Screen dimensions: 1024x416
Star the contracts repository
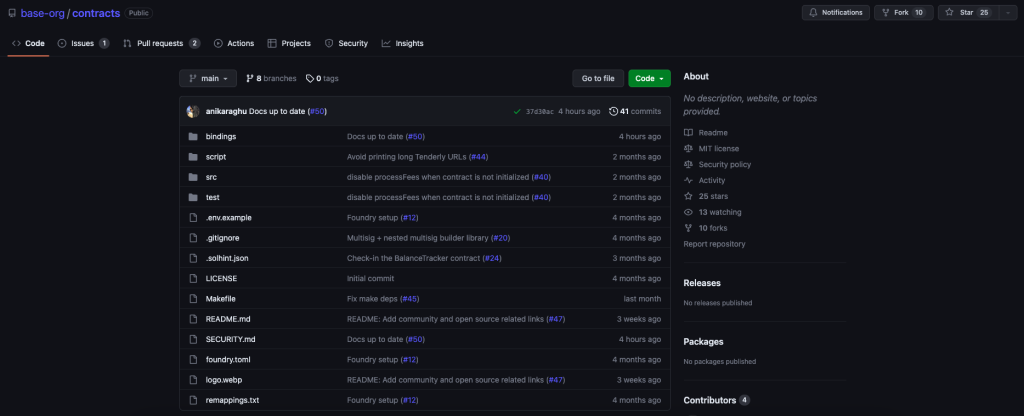coord(967,12)
